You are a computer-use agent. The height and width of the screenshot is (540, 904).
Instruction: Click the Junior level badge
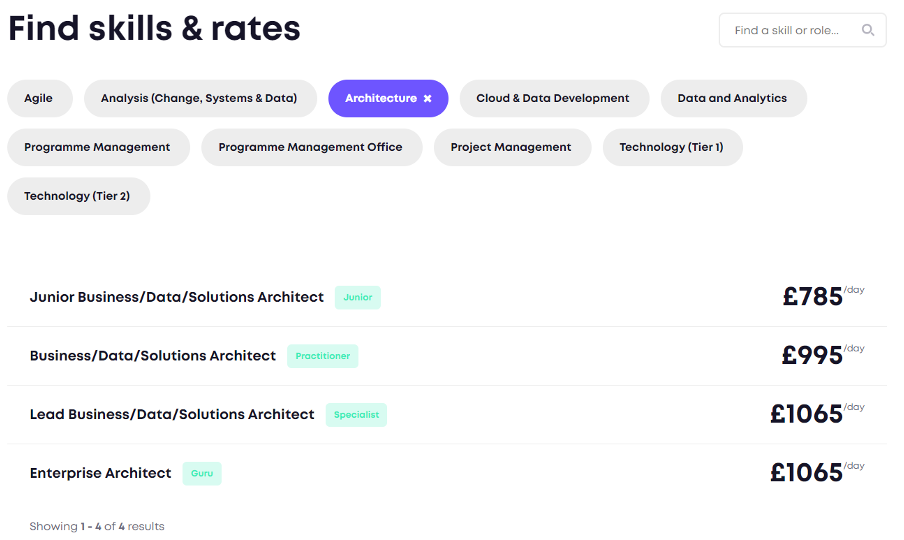coord(357,297)
